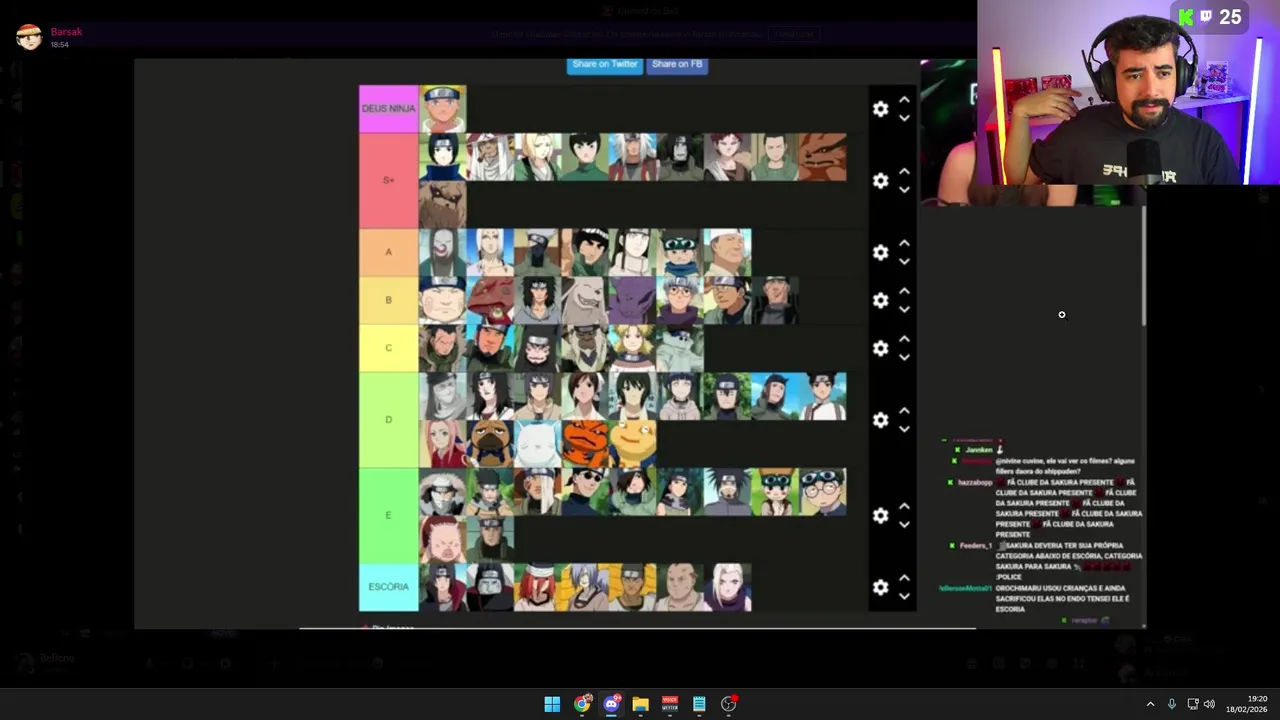Pick the purple snake thumbnail in B row
The image size is (1280, 720).
click(x=633, y=300)
